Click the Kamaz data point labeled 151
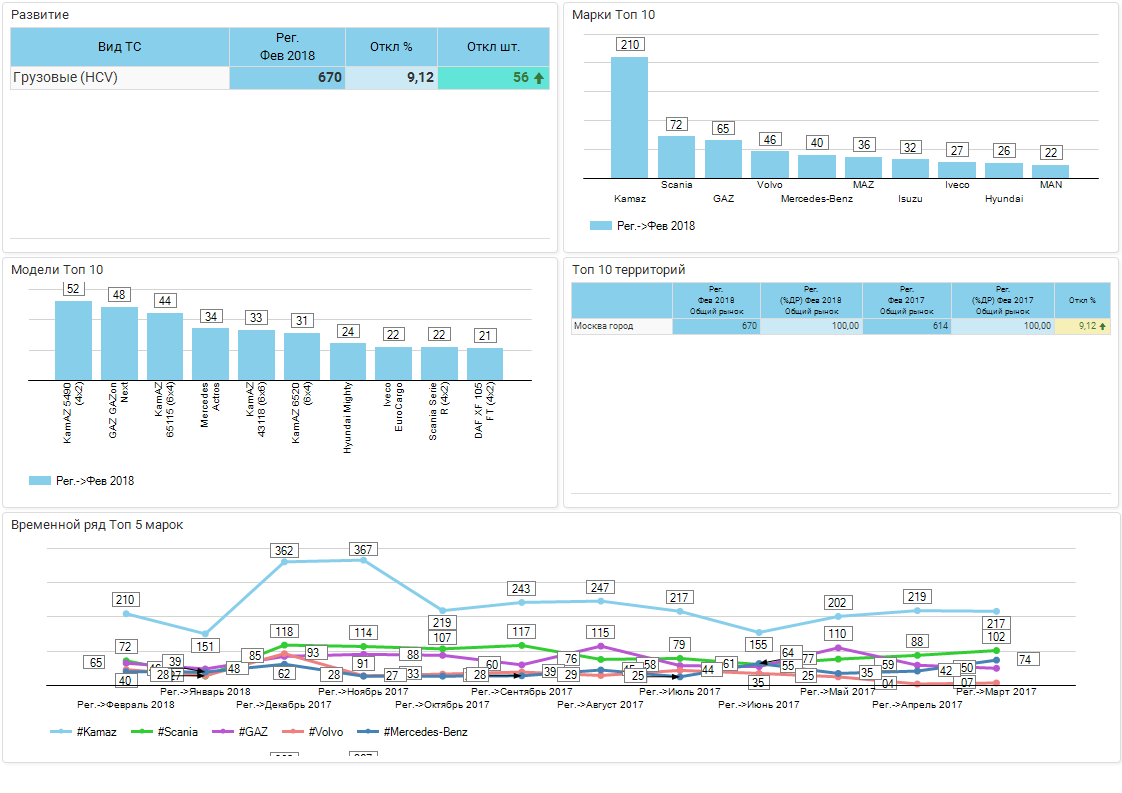 [205, 634]
